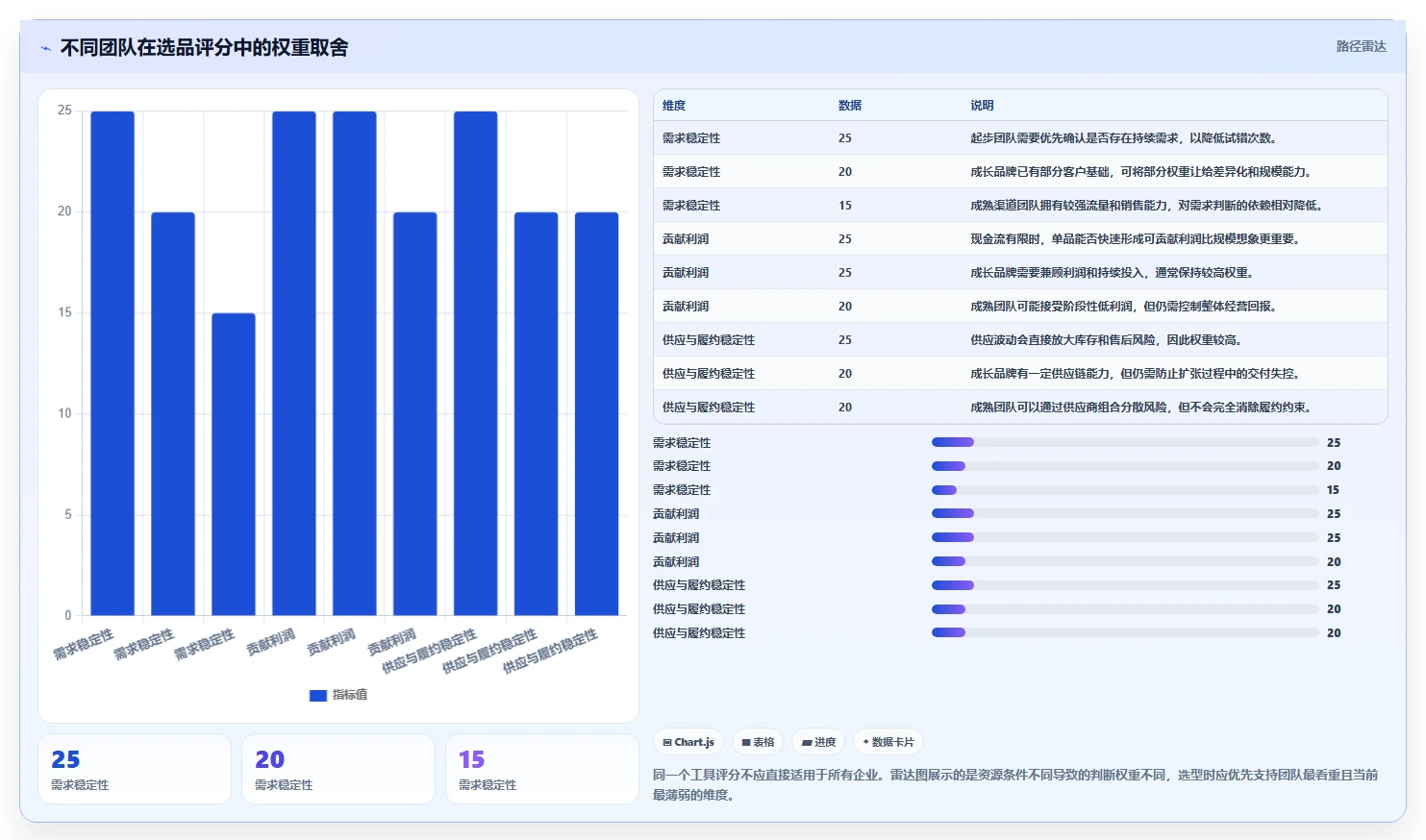The height and width of the screenshot is (840, 1426).
Task: Click the Chart.js chip
Action: 688,742
